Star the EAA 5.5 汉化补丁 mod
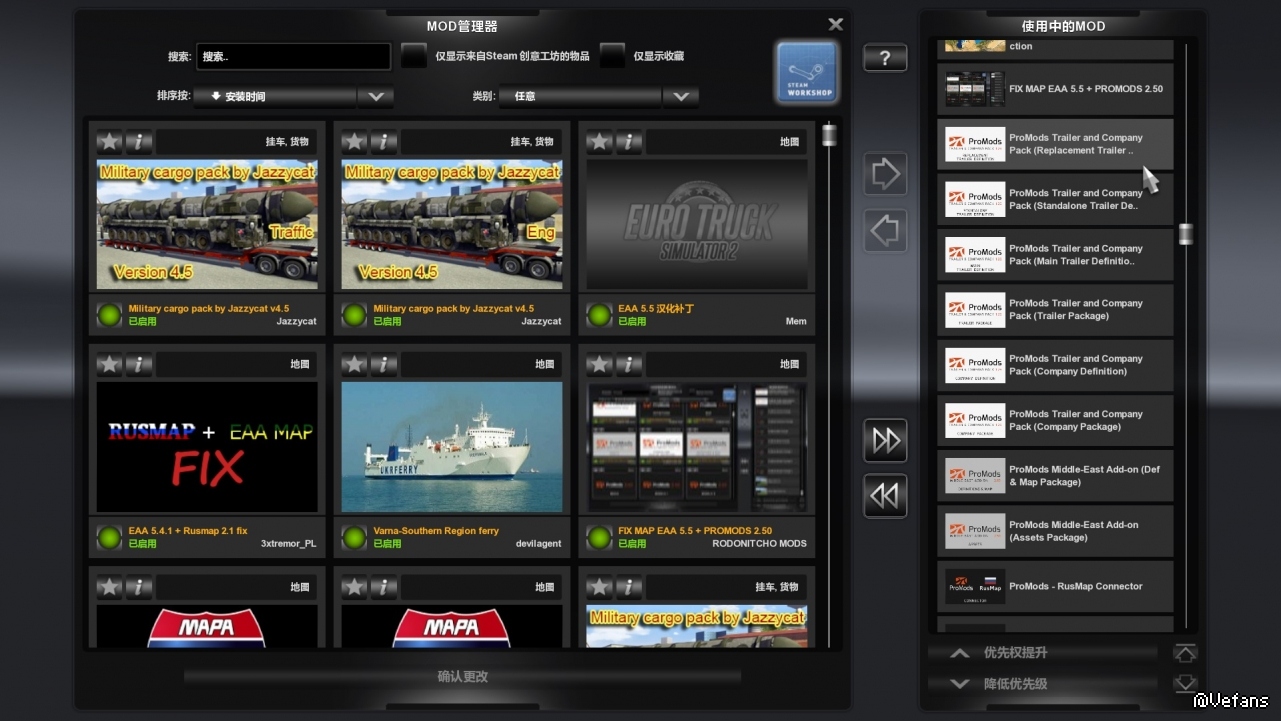This screenshot has height=721, width=1281. [599, 142]
